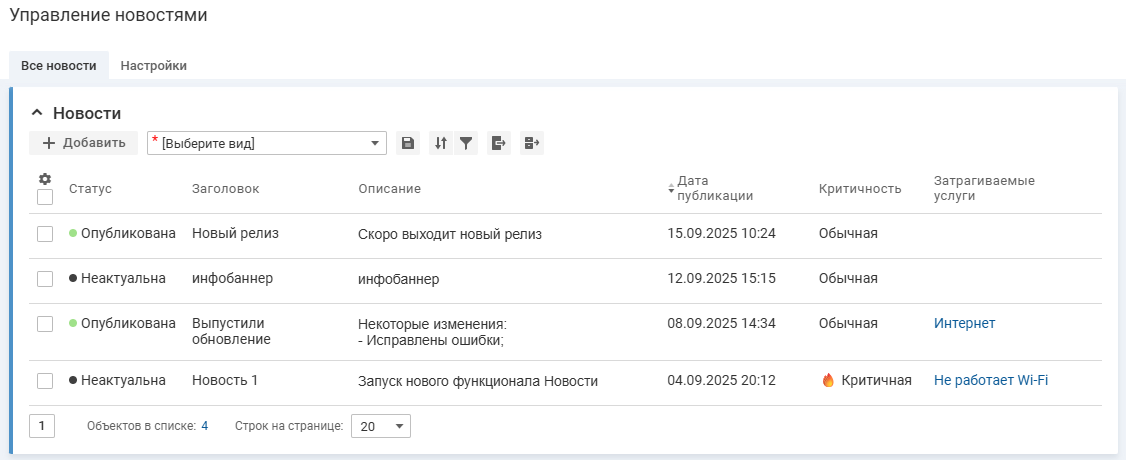
Task: Click the filter funnel icon
Action: (466, 143)
